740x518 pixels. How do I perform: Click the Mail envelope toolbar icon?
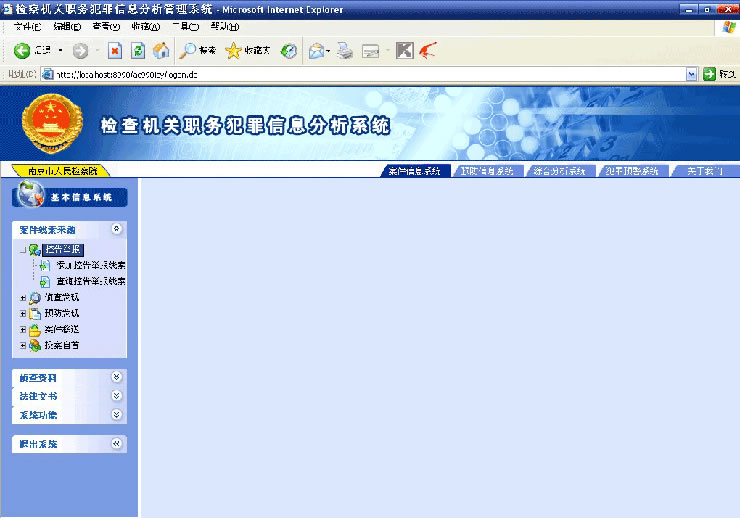316,50
